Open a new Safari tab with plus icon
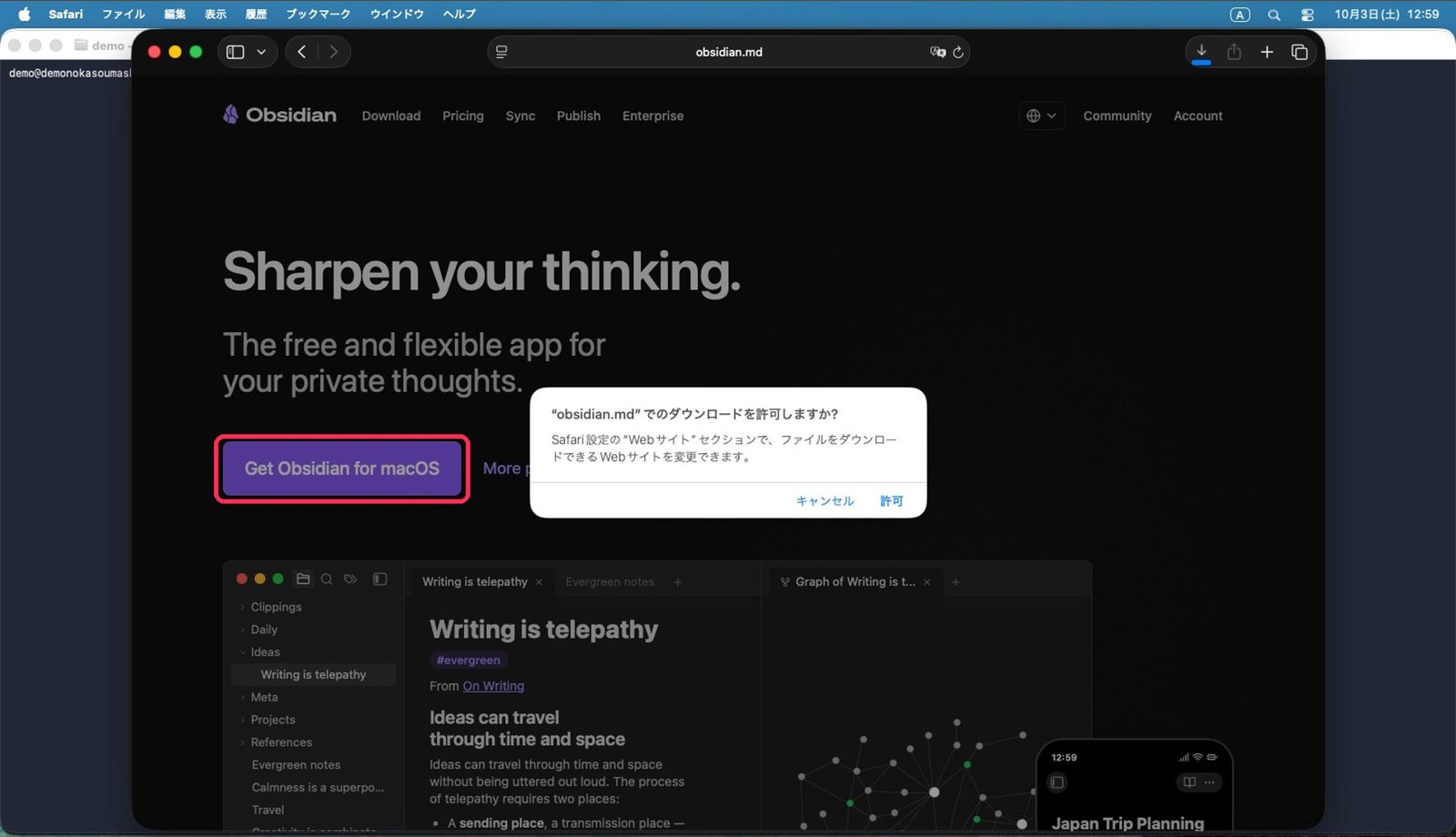1456x837 pixels. click(1267, 52)
